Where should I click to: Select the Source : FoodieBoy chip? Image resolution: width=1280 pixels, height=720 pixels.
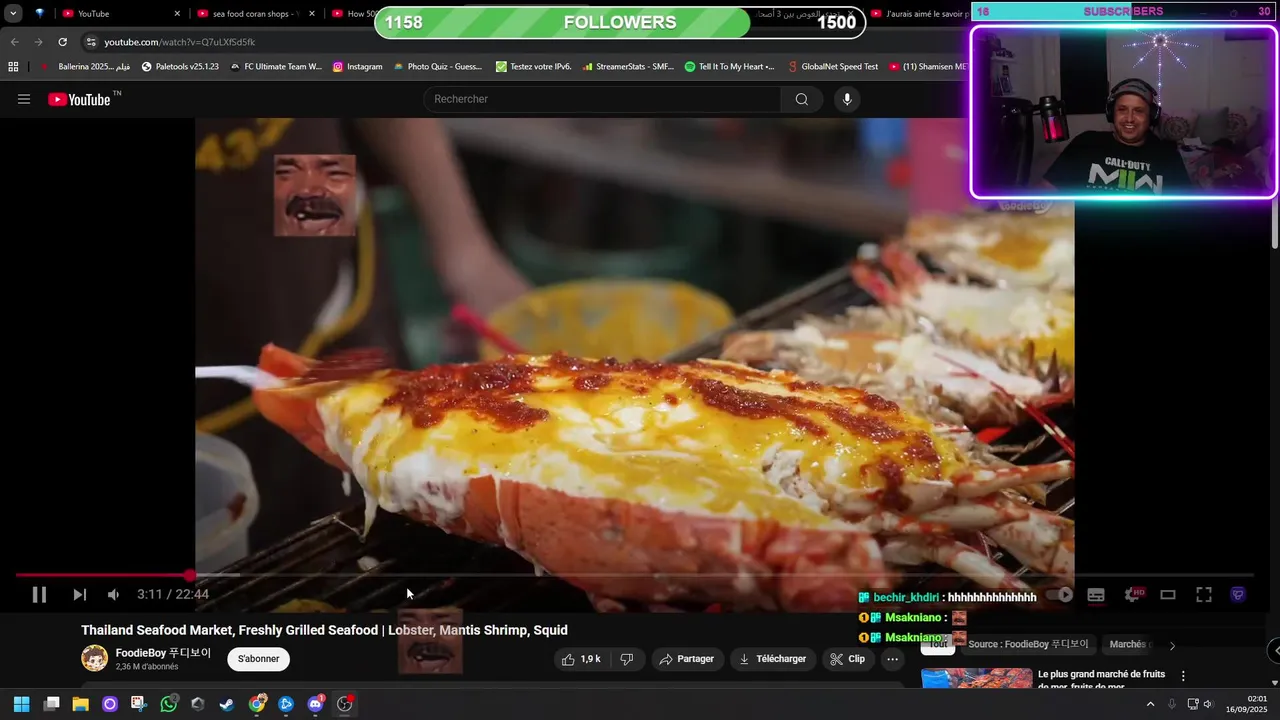pos(1028,644)
